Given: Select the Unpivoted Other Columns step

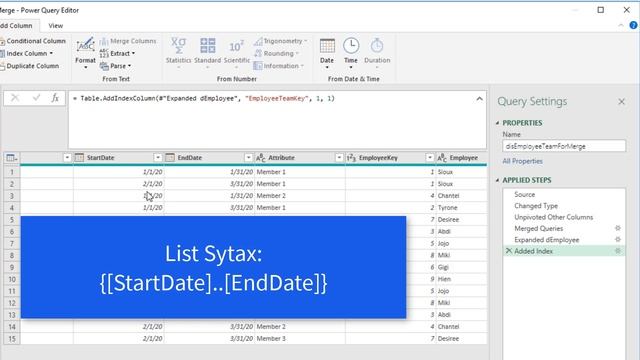Looking at the screenshot, I should tap(553, 217).
